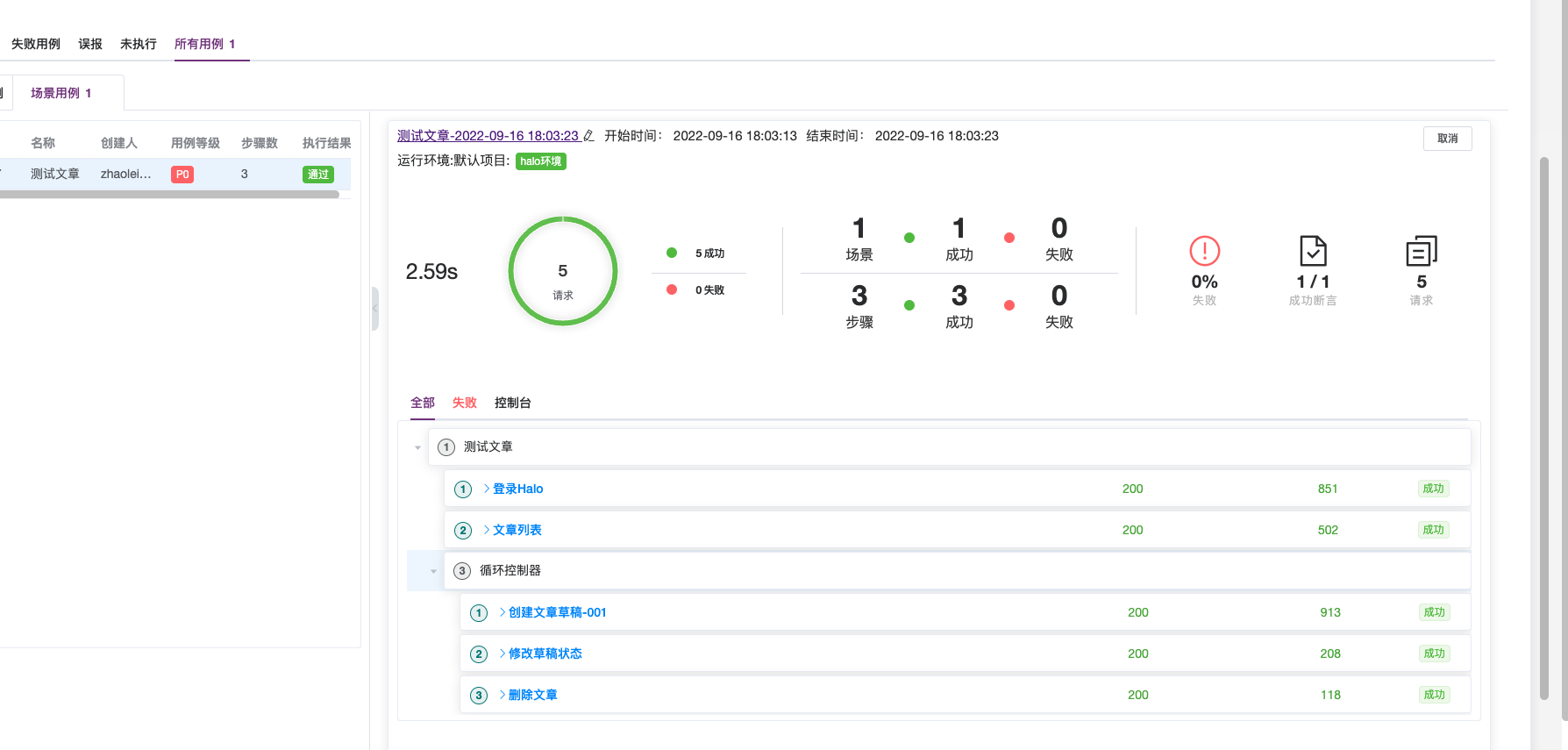
Task: Click the 成功 status tag for 登录Halo
Action: [x=1434, y=489]
